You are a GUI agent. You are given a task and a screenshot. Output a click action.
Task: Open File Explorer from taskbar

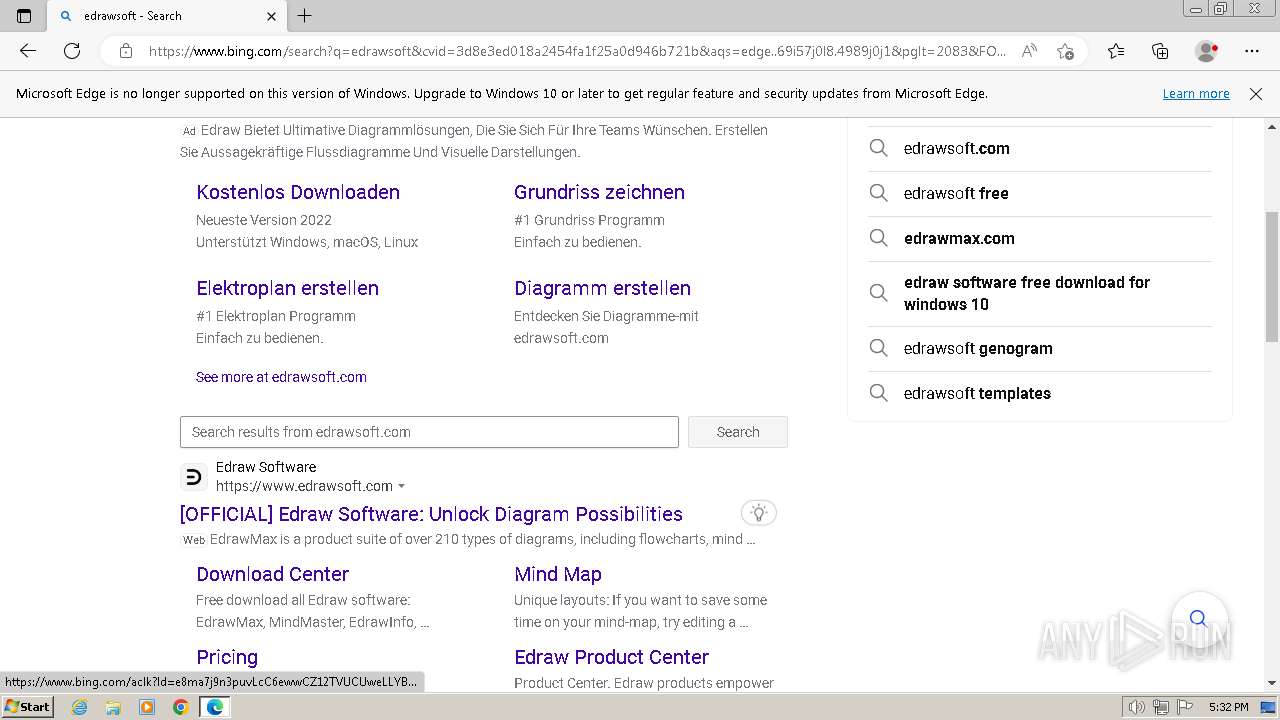pyautogui.click(x=113, y=707)
